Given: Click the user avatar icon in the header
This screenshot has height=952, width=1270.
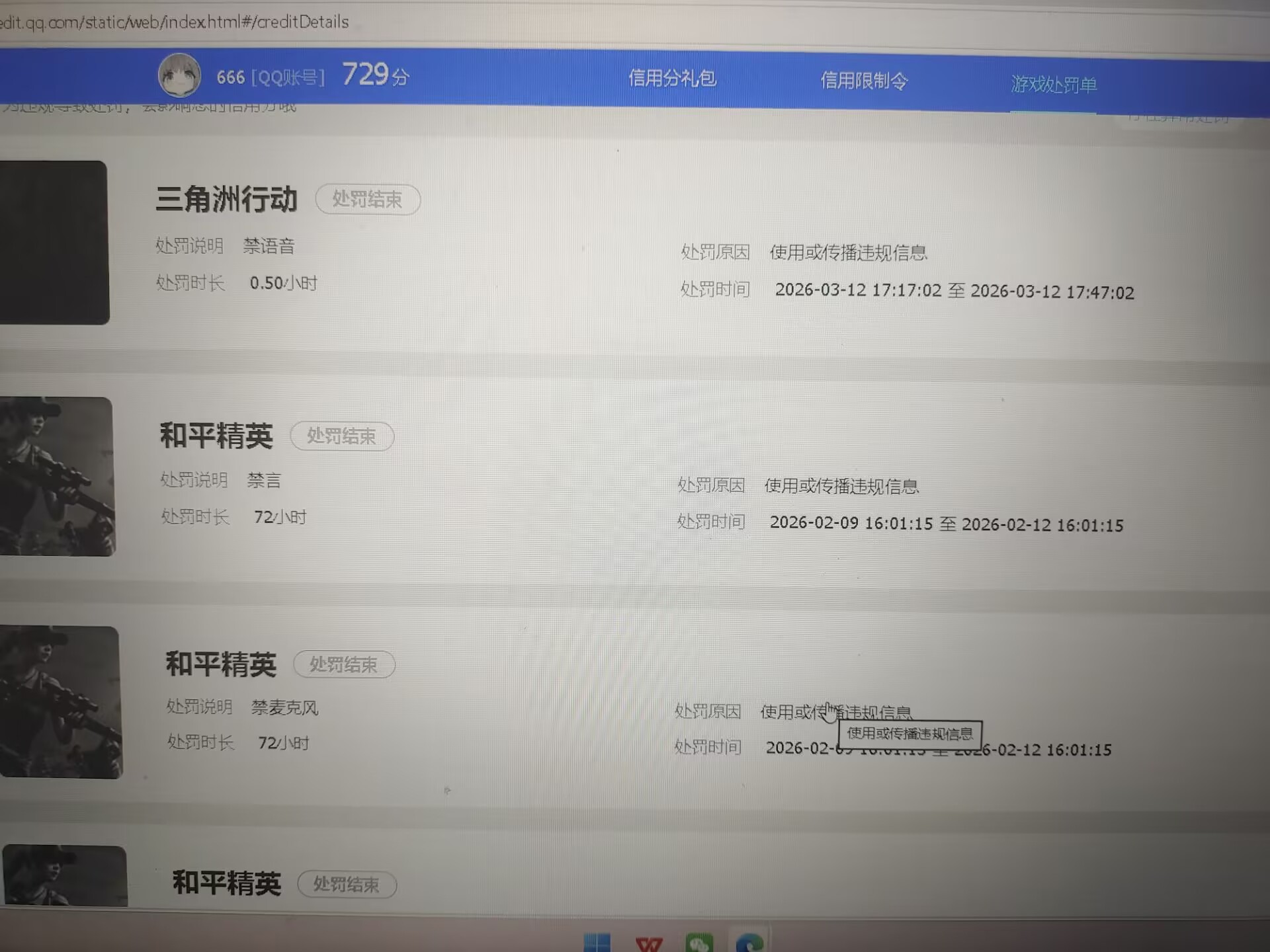Looking at the screenshot, I should [x=179, y=75].
